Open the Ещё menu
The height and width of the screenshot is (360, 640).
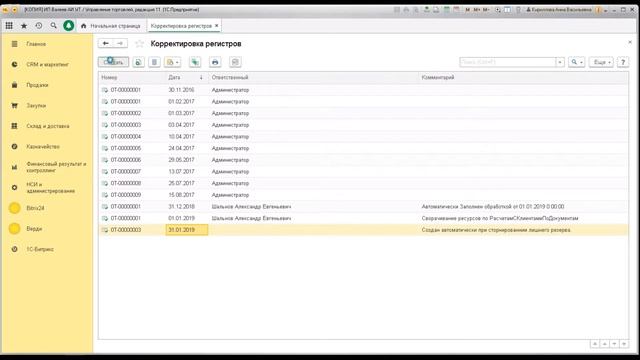[x=601, y=62]
